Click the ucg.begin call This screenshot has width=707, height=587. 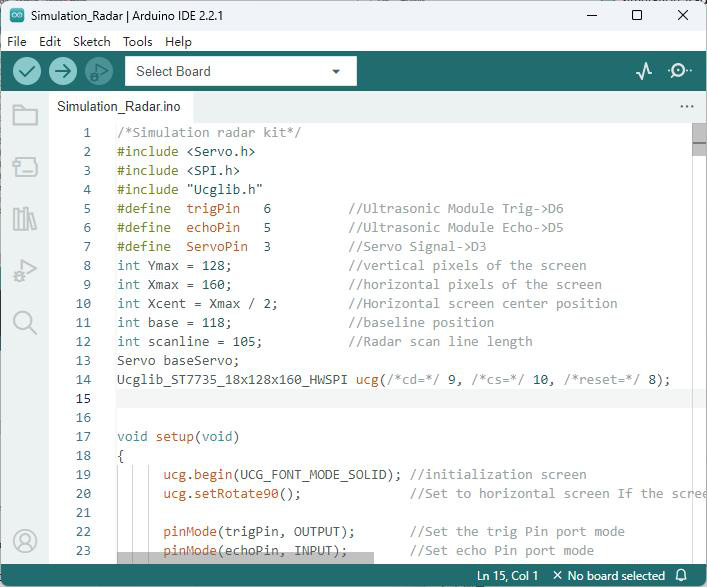click(x=282, y=475)
